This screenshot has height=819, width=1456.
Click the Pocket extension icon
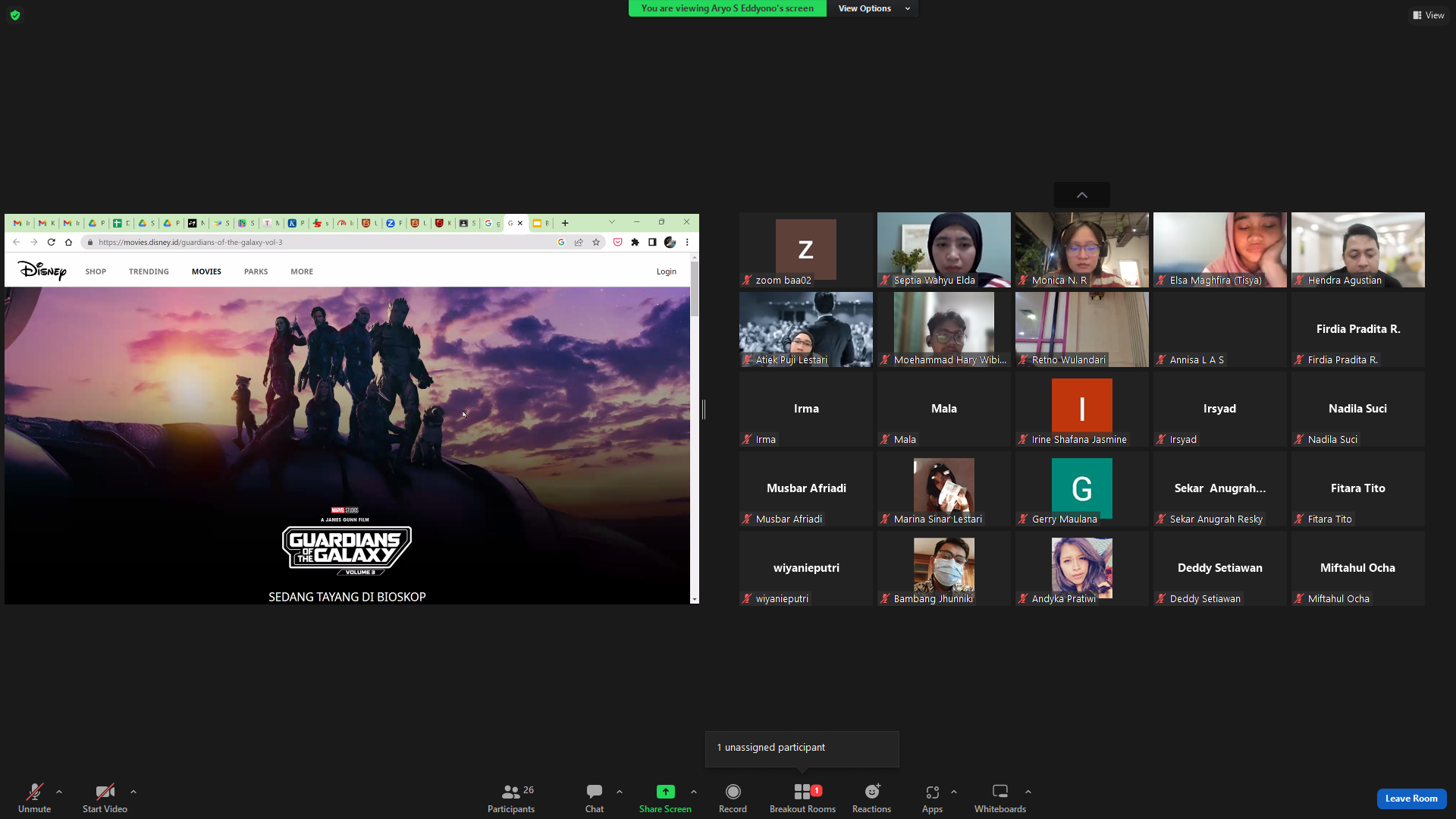pos(617,243)
